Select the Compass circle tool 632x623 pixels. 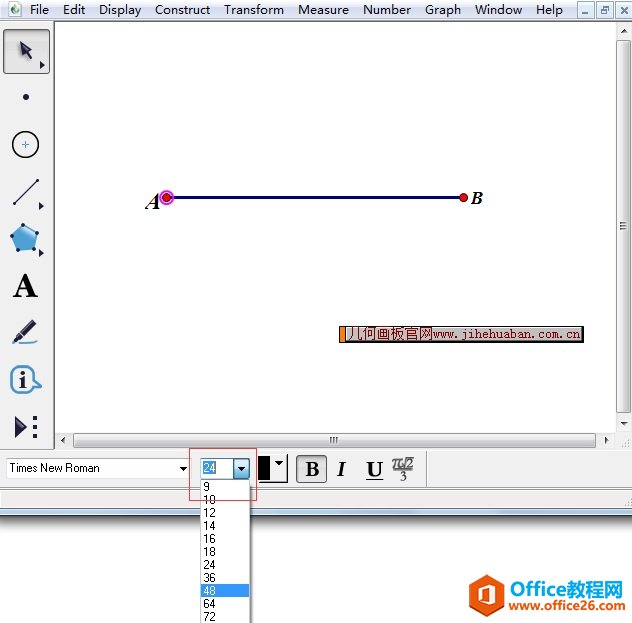(x=25, y=144)
